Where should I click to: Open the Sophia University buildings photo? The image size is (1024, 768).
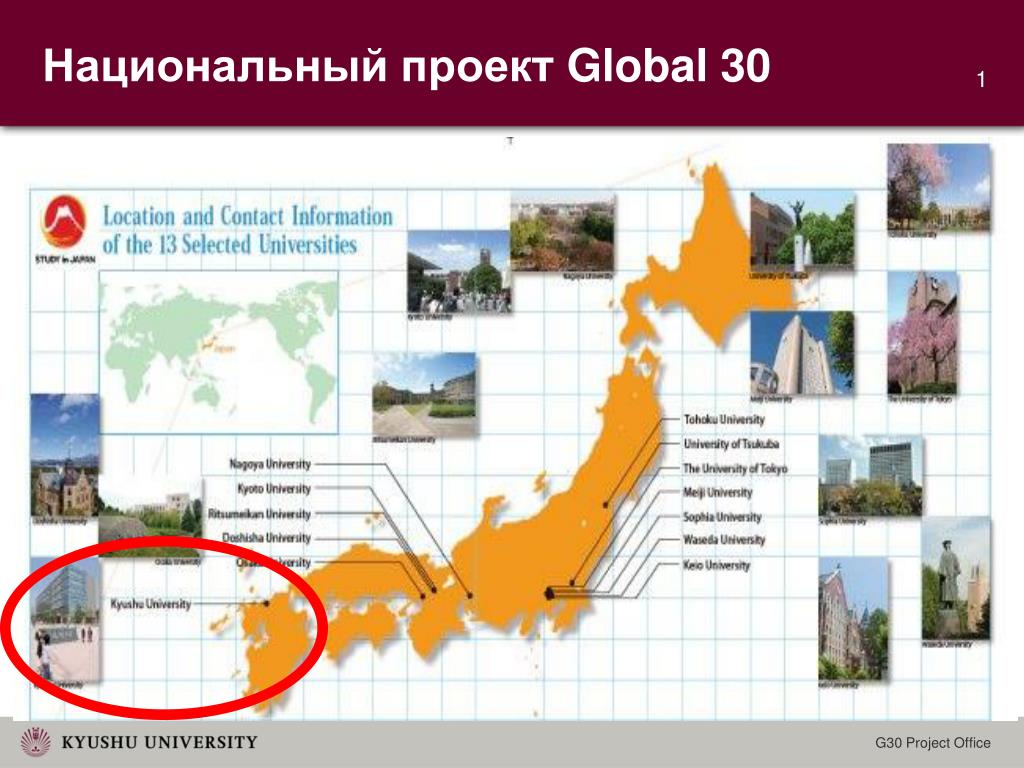(x=871, y=475)
